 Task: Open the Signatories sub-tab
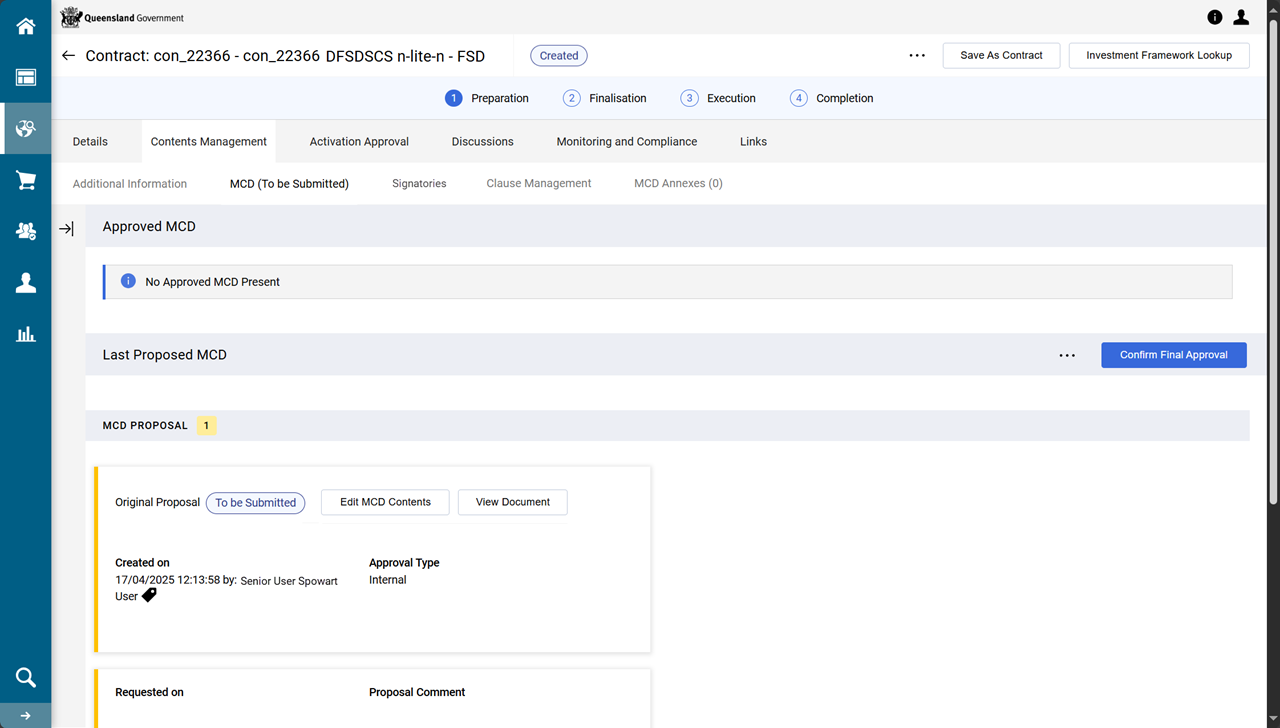pyautogui.click(x=419, y=184)
